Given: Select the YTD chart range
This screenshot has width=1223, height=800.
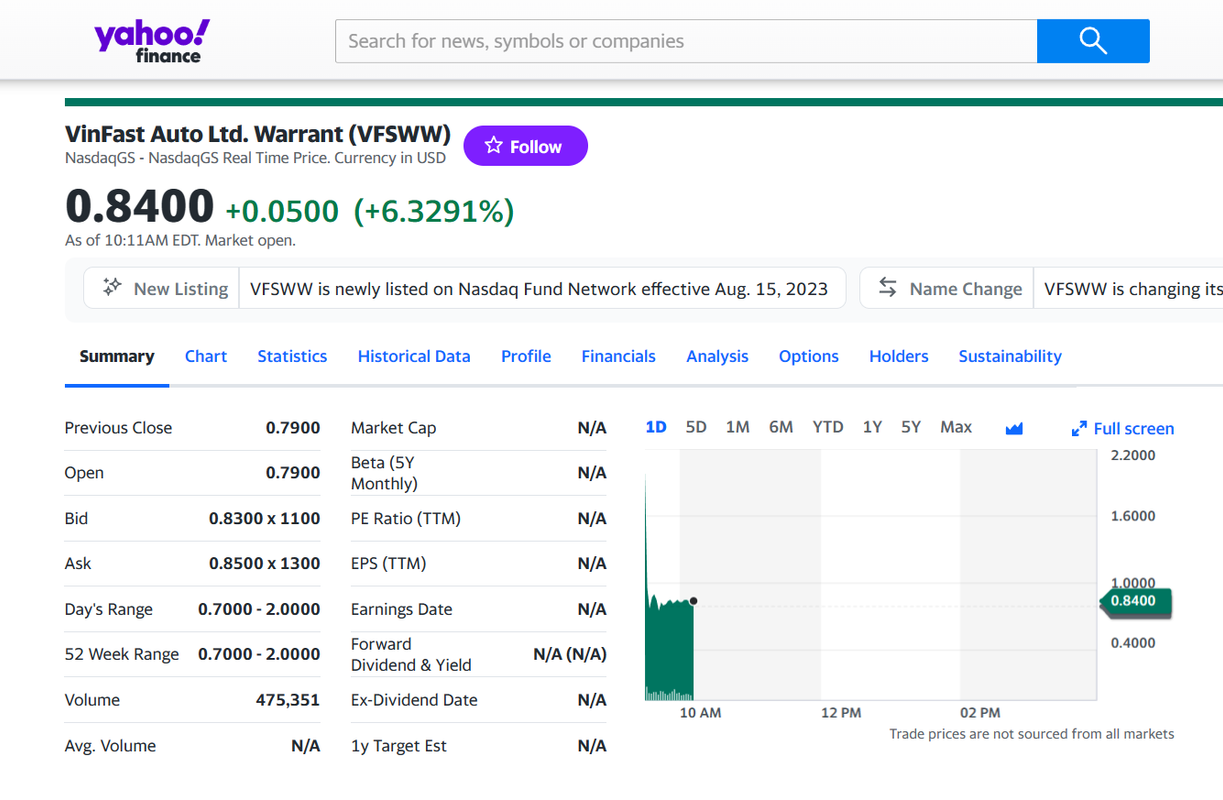Looking at the screenshot, I should (828, 427).
